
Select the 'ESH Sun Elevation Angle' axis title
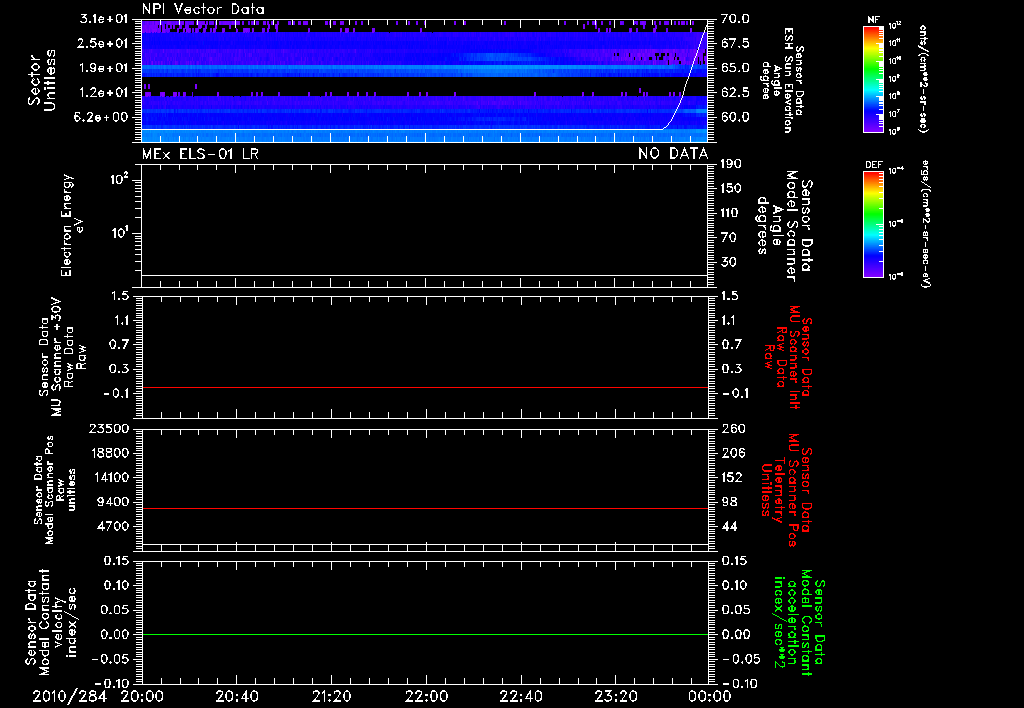(x=782, y=80)
